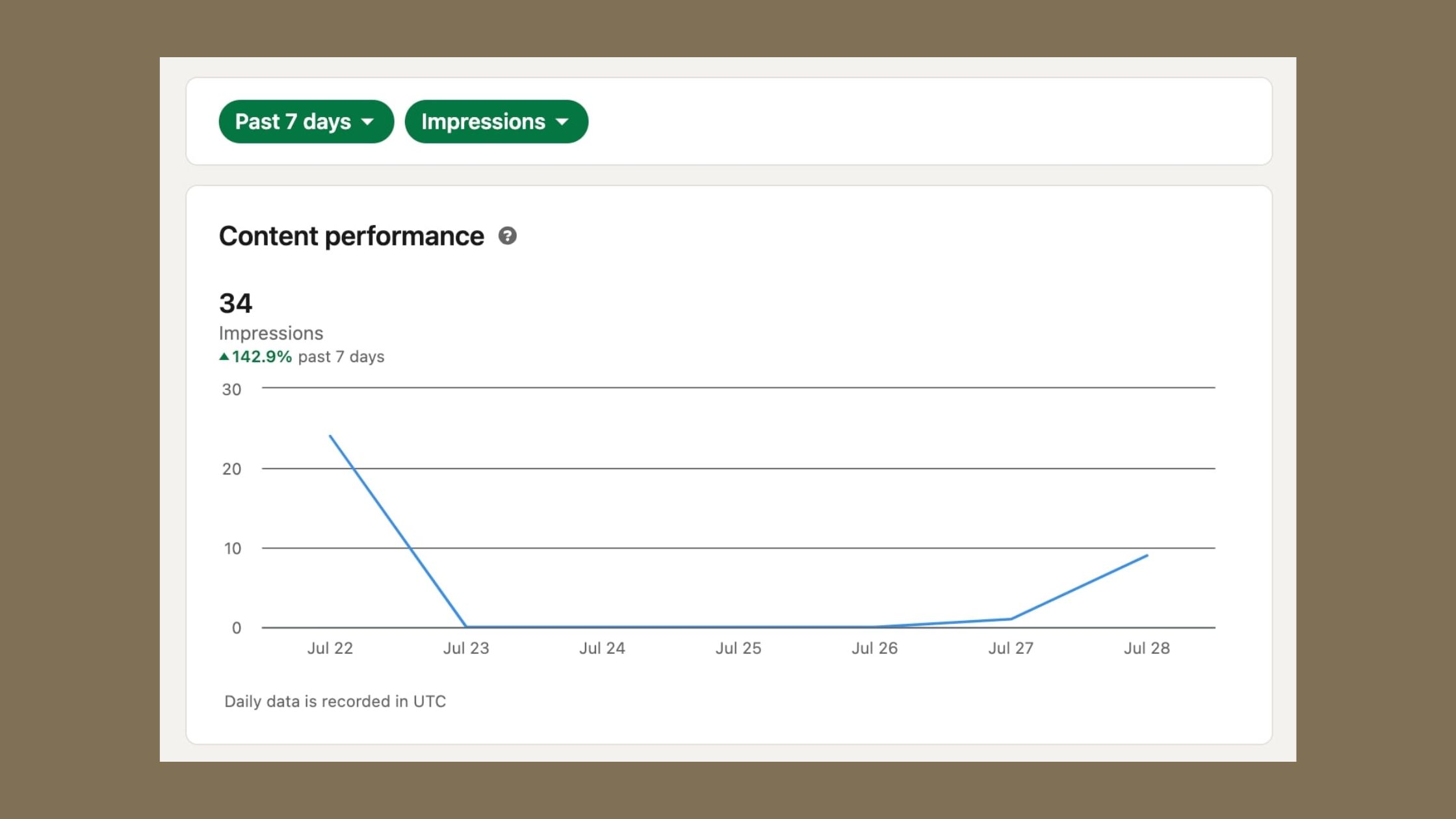The width and height of the screenshot is (1456, 819).
Task: Click the dropdown chevron on Past 7 days pill
Action: tap(369, 122)
